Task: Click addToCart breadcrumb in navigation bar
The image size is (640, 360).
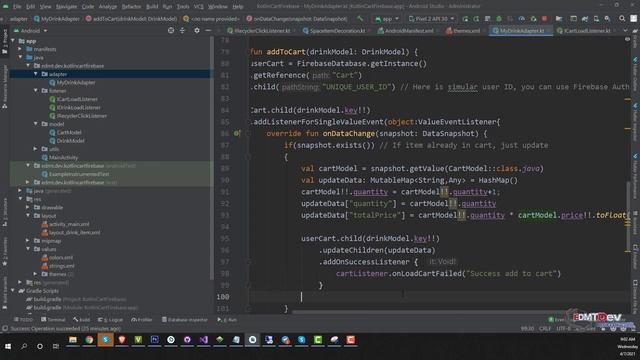Action: 131,19
